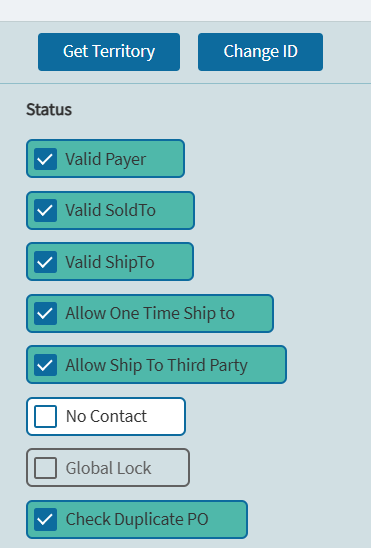Enable the No Contact checkbox
The height and width of the screenshot is (548, 371).
pos(45,416)
